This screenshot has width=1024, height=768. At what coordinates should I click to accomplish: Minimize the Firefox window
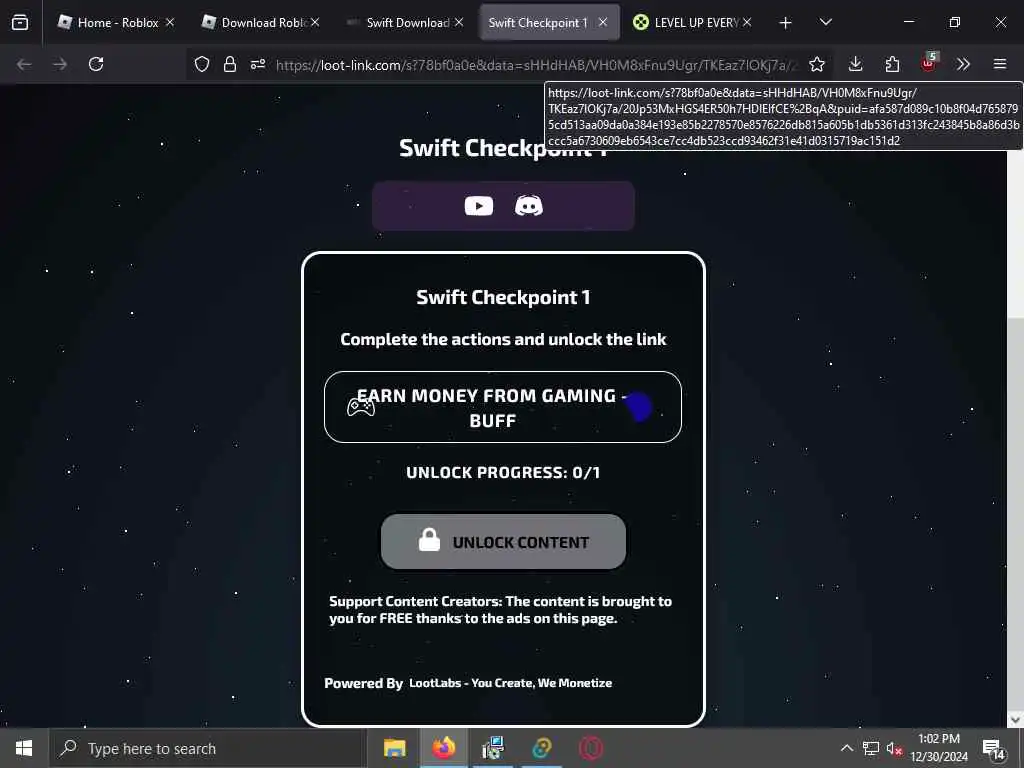(908, 22)
